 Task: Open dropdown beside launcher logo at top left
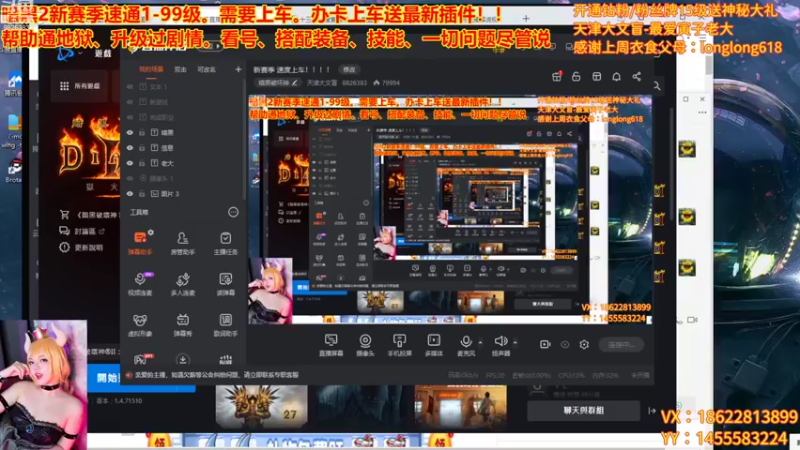click(x=80, y=53)
